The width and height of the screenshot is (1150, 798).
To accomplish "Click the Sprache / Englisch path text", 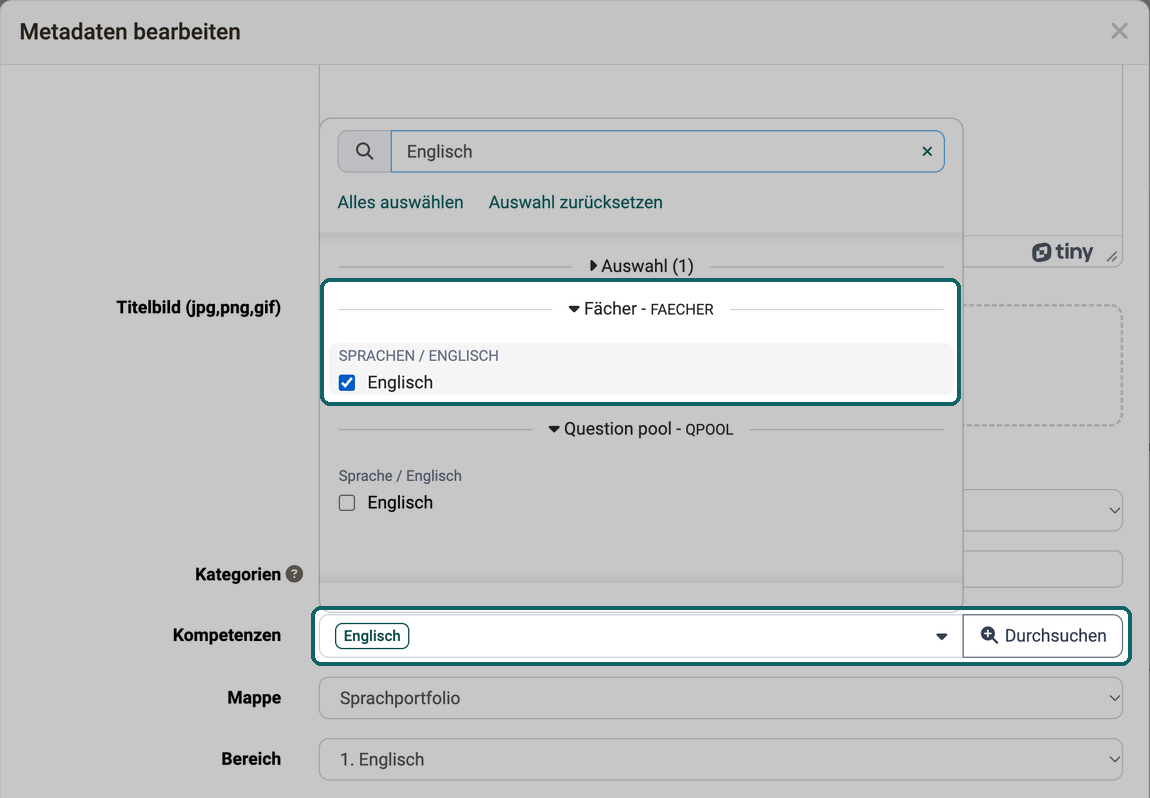I will (x=400, y=476).
